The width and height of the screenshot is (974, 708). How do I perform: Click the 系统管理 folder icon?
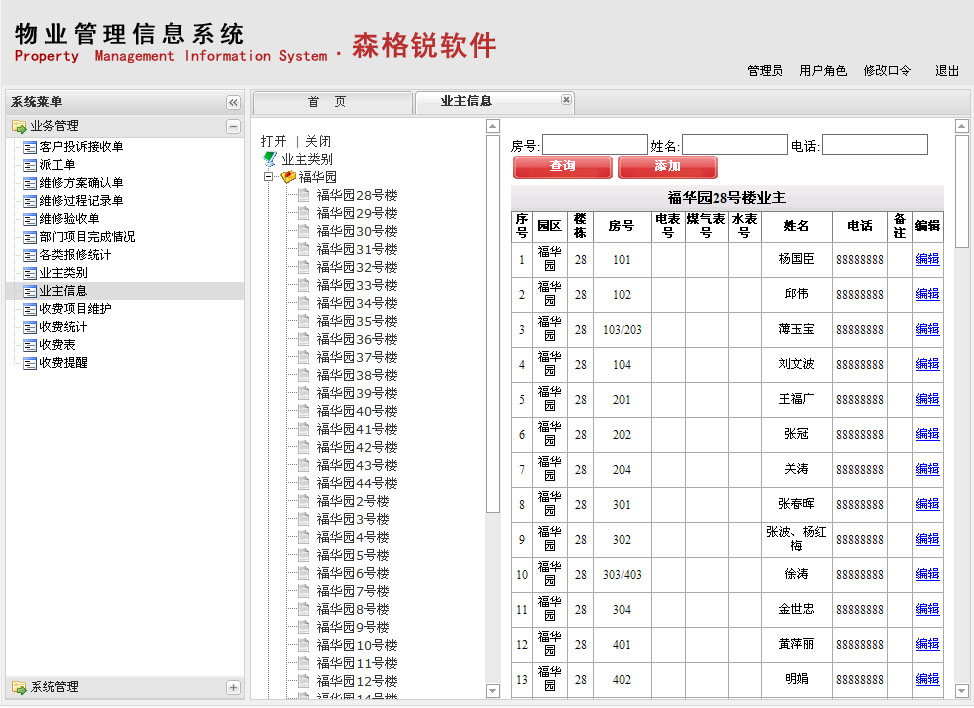point(19,688)
